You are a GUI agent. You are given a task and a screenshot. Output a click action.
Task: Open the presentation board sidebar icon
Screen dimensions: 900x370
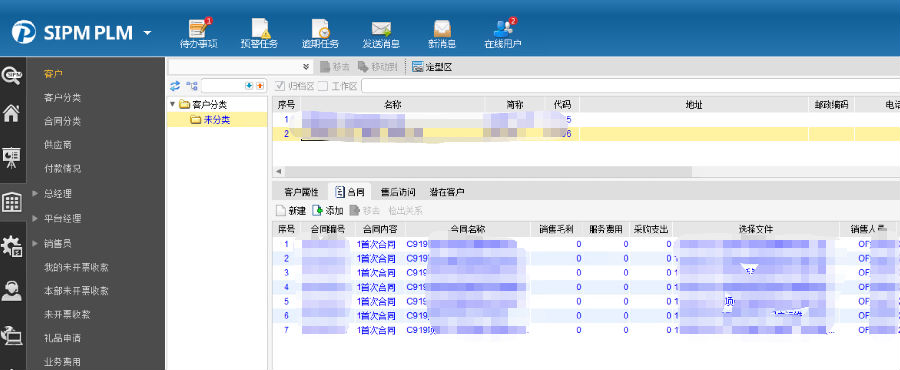click(x=12, y=157)
